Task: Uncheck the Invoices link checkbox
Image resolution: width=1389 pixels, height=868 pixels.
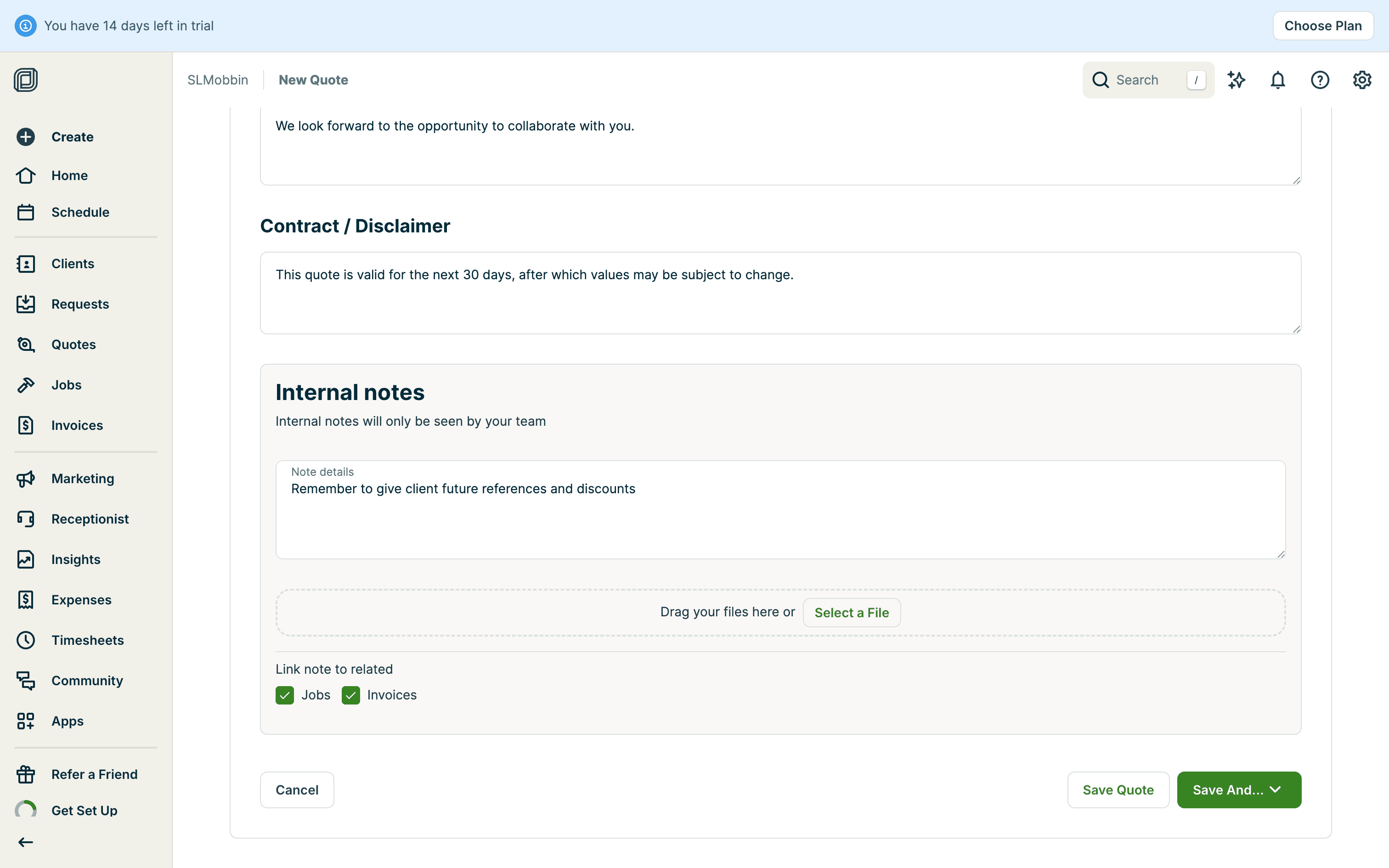Action: pyautogui.click(x=350, y=695)
